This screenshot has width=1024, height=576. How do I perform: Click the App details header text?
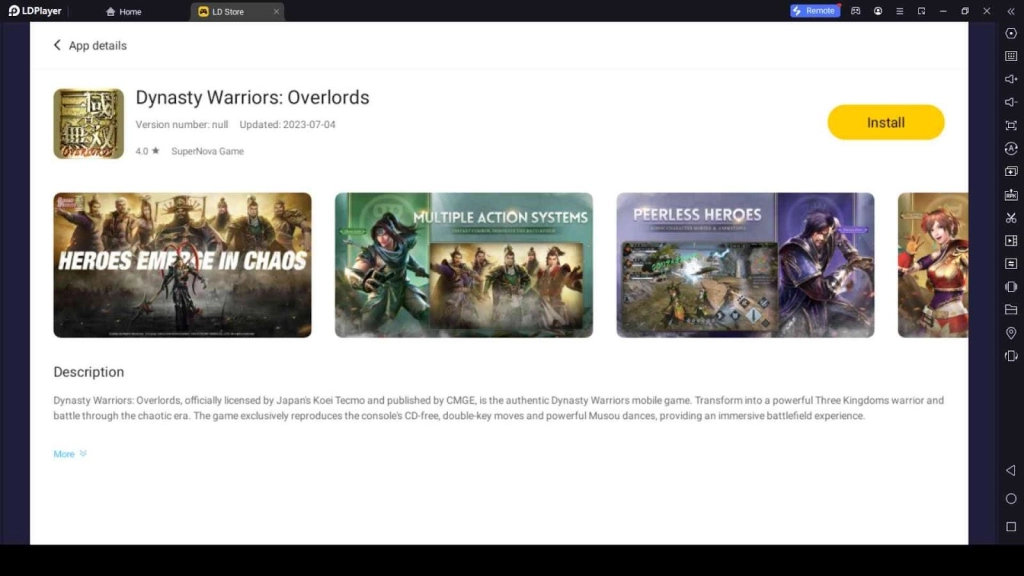[97, 46]
